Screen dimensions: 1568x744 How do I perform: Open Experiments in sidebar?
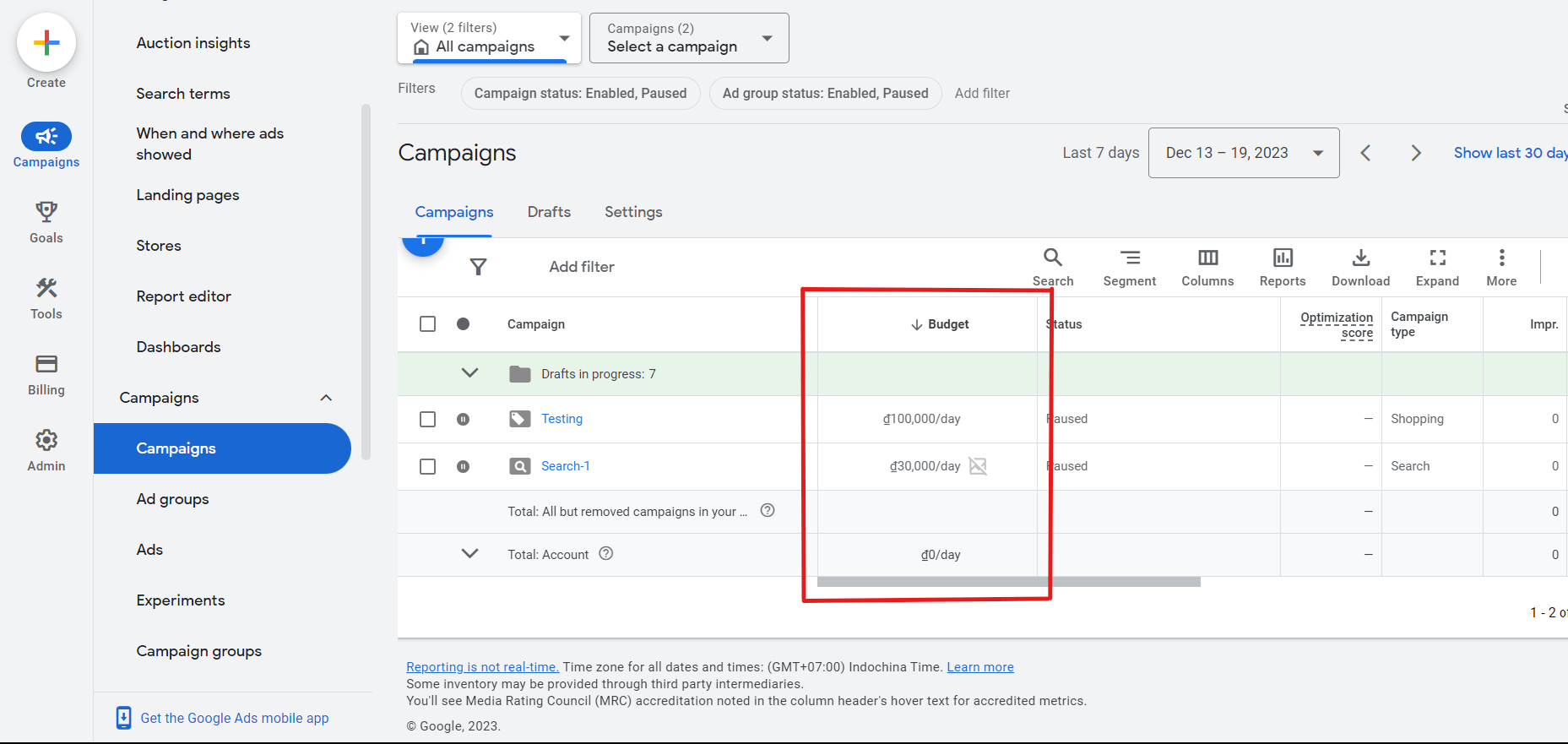point(181,600)
